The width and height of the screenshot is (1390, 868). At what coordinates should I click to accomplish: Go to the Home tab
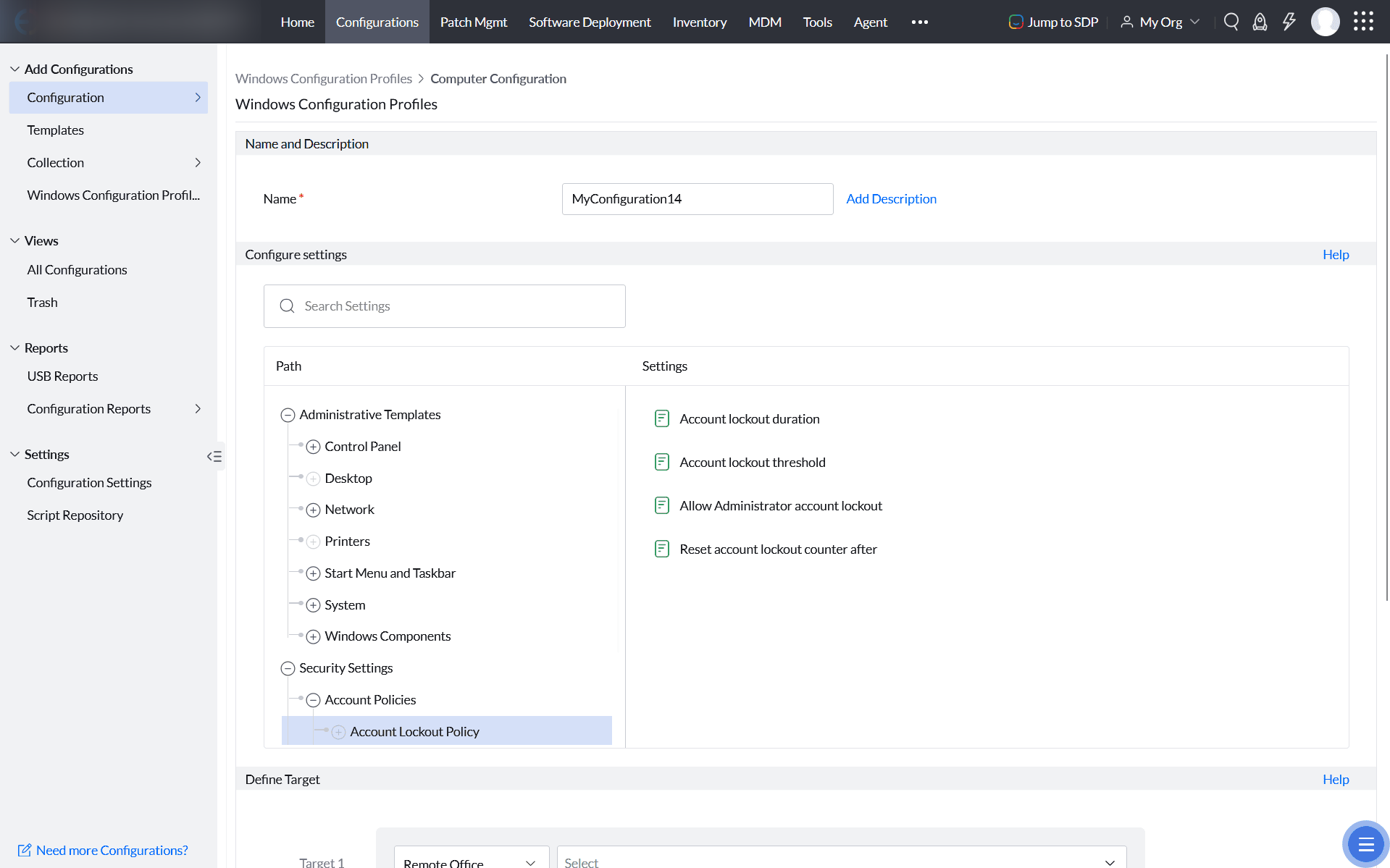297,22
